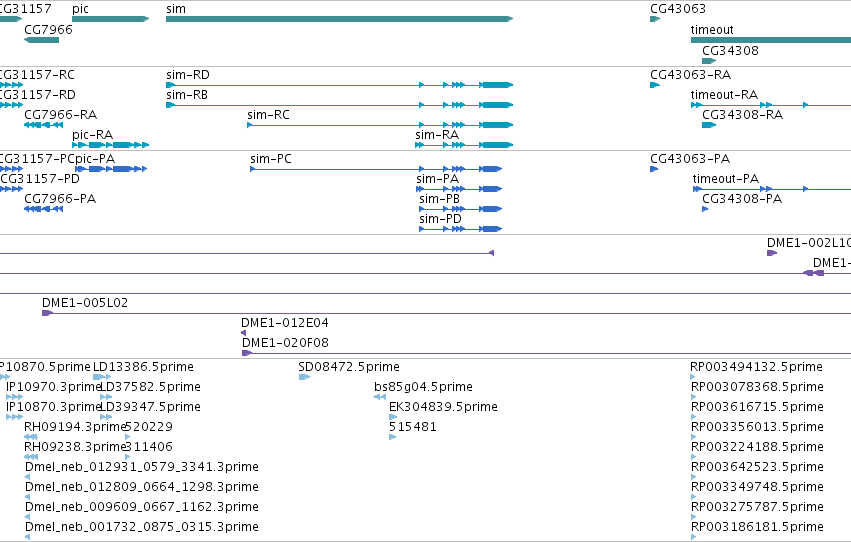Screen dimensions: 851x542
Task: Select the LD13386.5prime EST
Action: pos(102,377)
